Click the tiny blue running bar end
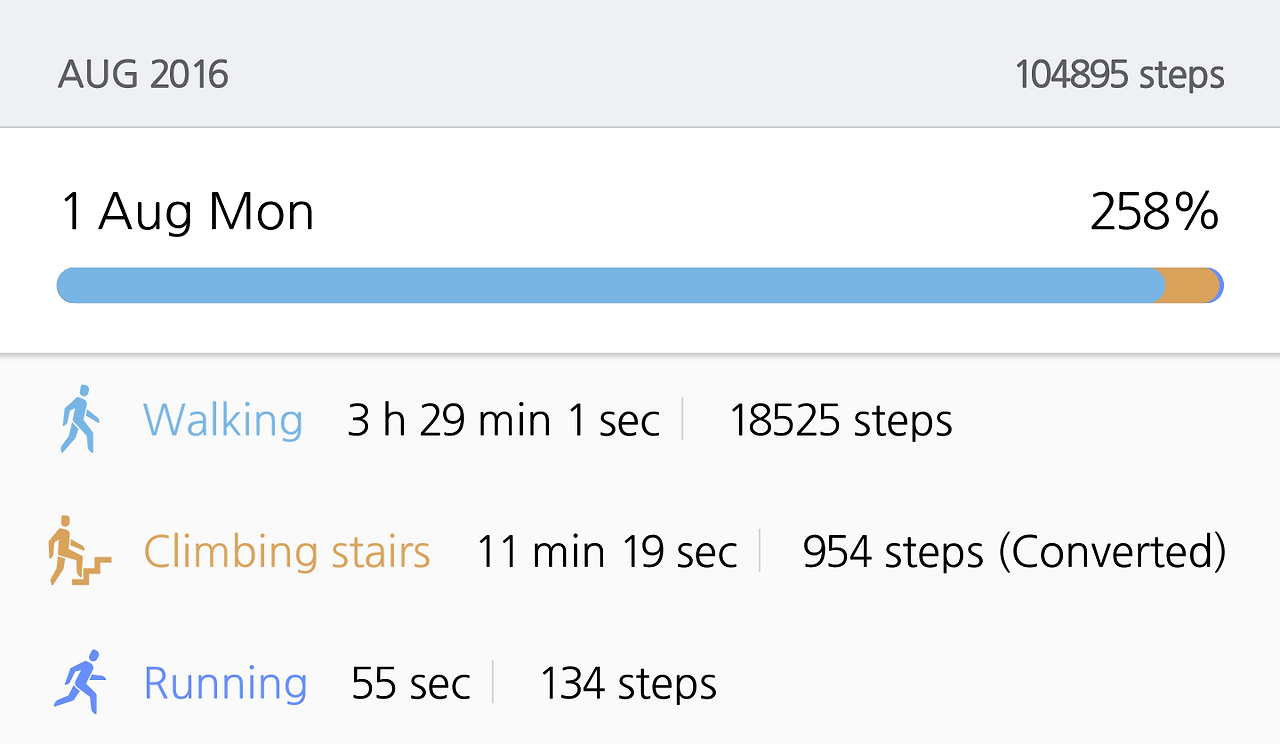Screen dimensions: 1280x744 [1219, 286]
